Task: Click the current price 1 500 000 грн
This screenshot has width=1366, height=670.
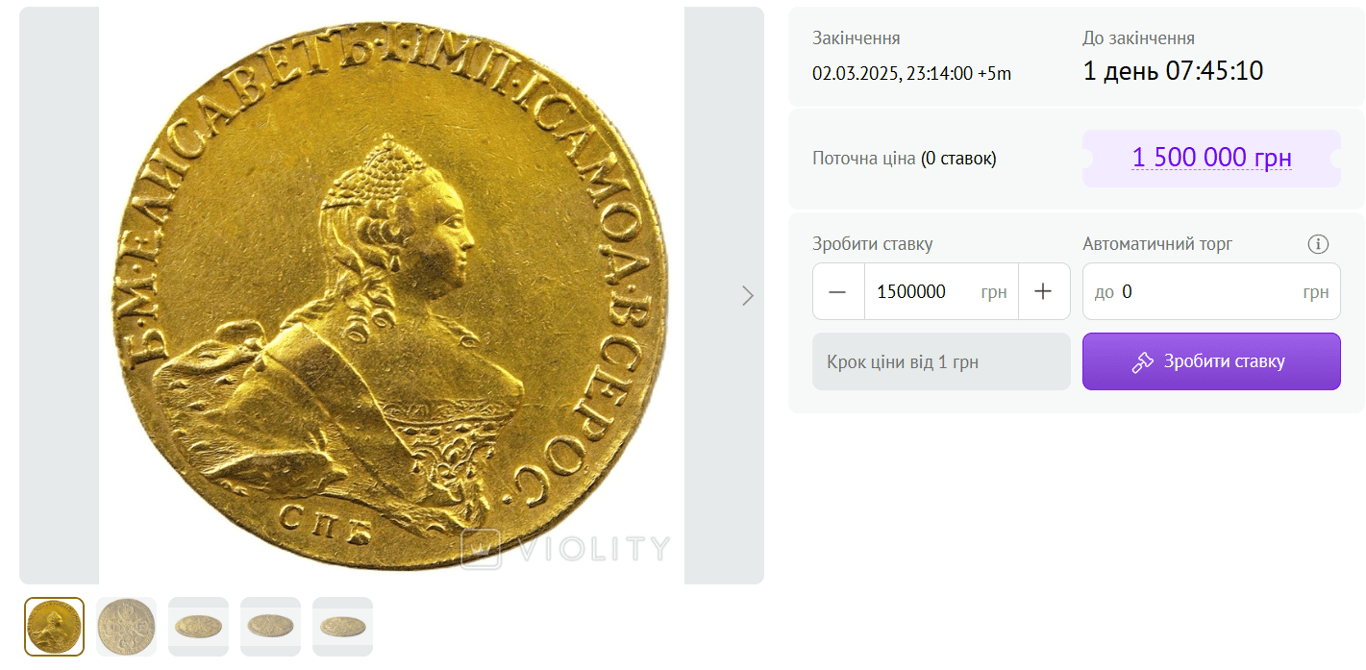Action: 1212,158
